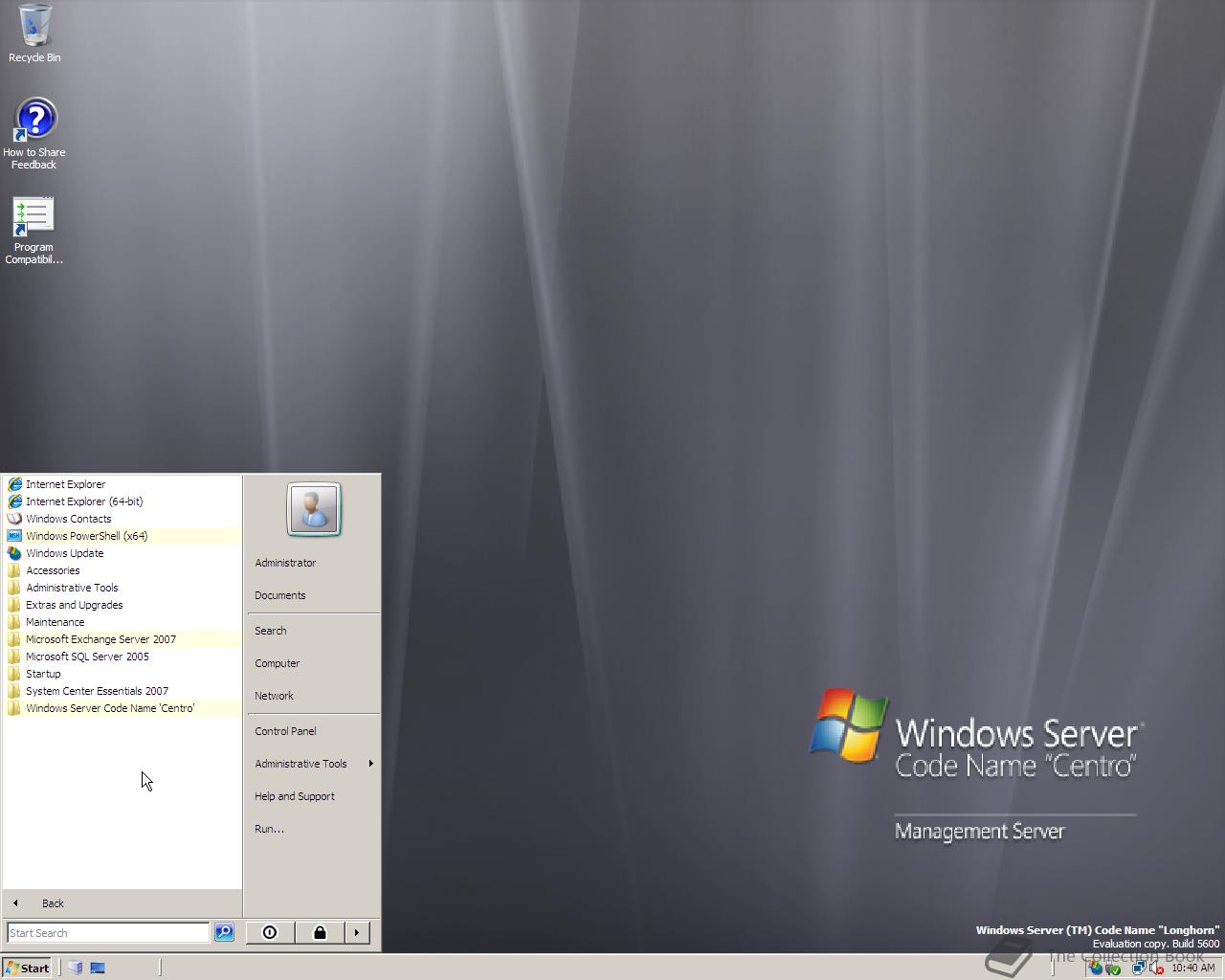This screenshot has width=1225, height=980.
Task: Launch Internet Explorer (64-bit)
Action: [122, 501]
